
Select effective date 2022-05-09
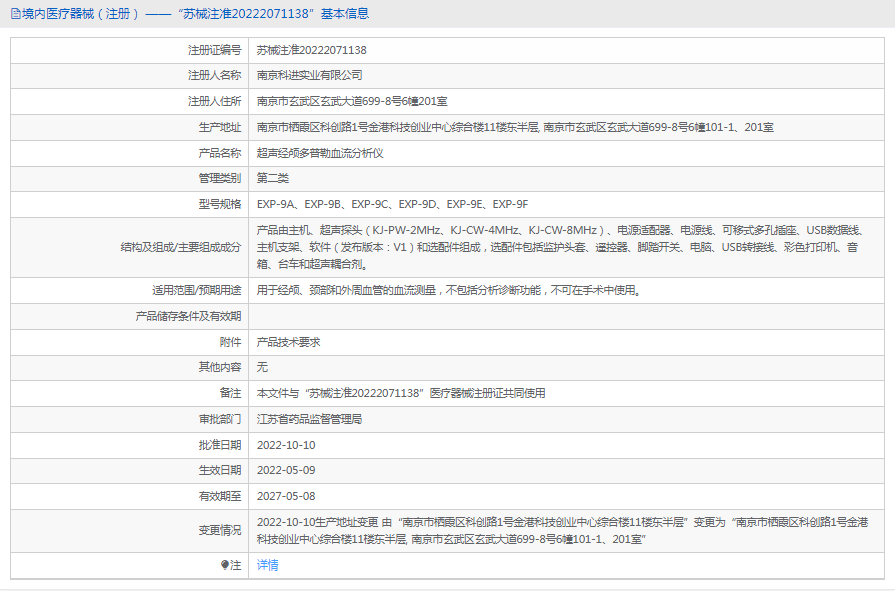pos(286,471)
